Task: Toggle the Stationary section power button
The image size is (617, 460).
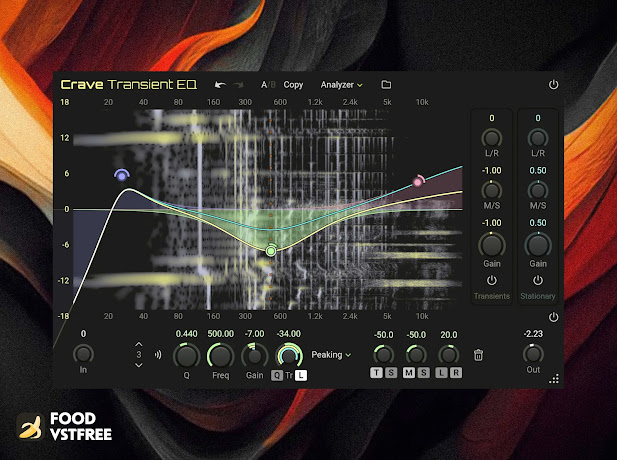Action: (x=538, y=281)
